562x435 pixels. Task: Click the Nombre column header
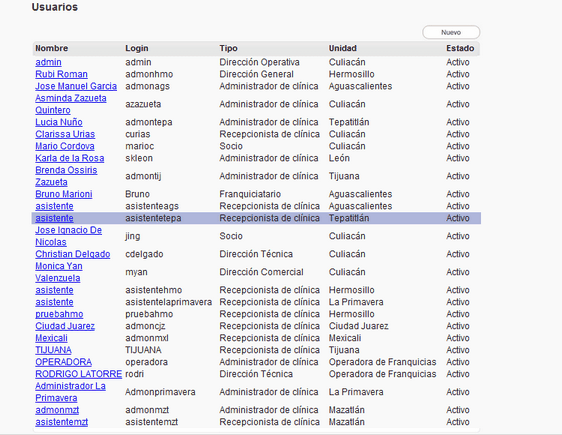(x=52, y=48)
